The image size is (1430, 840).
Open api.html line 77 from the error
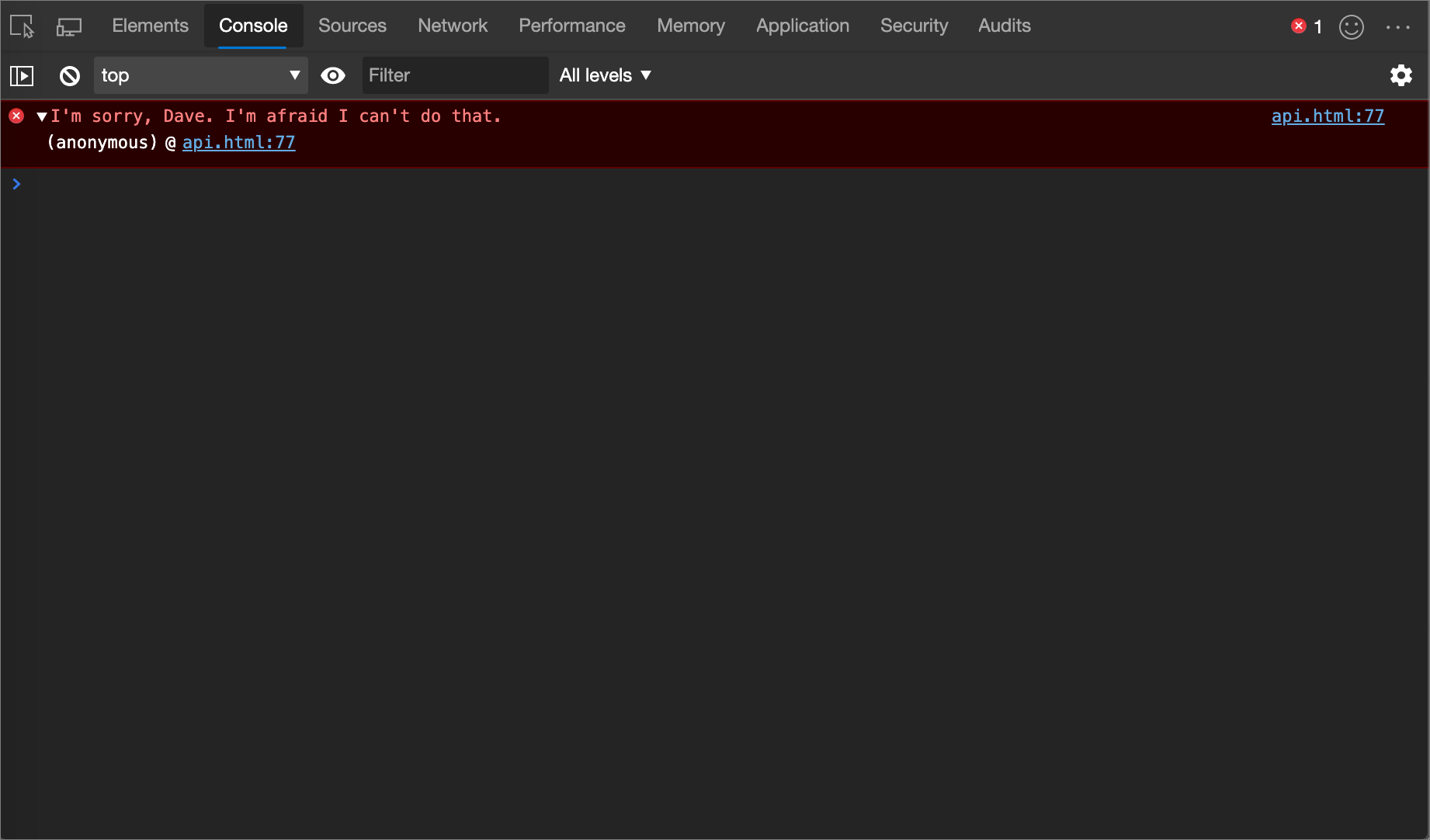point(1328,116)
